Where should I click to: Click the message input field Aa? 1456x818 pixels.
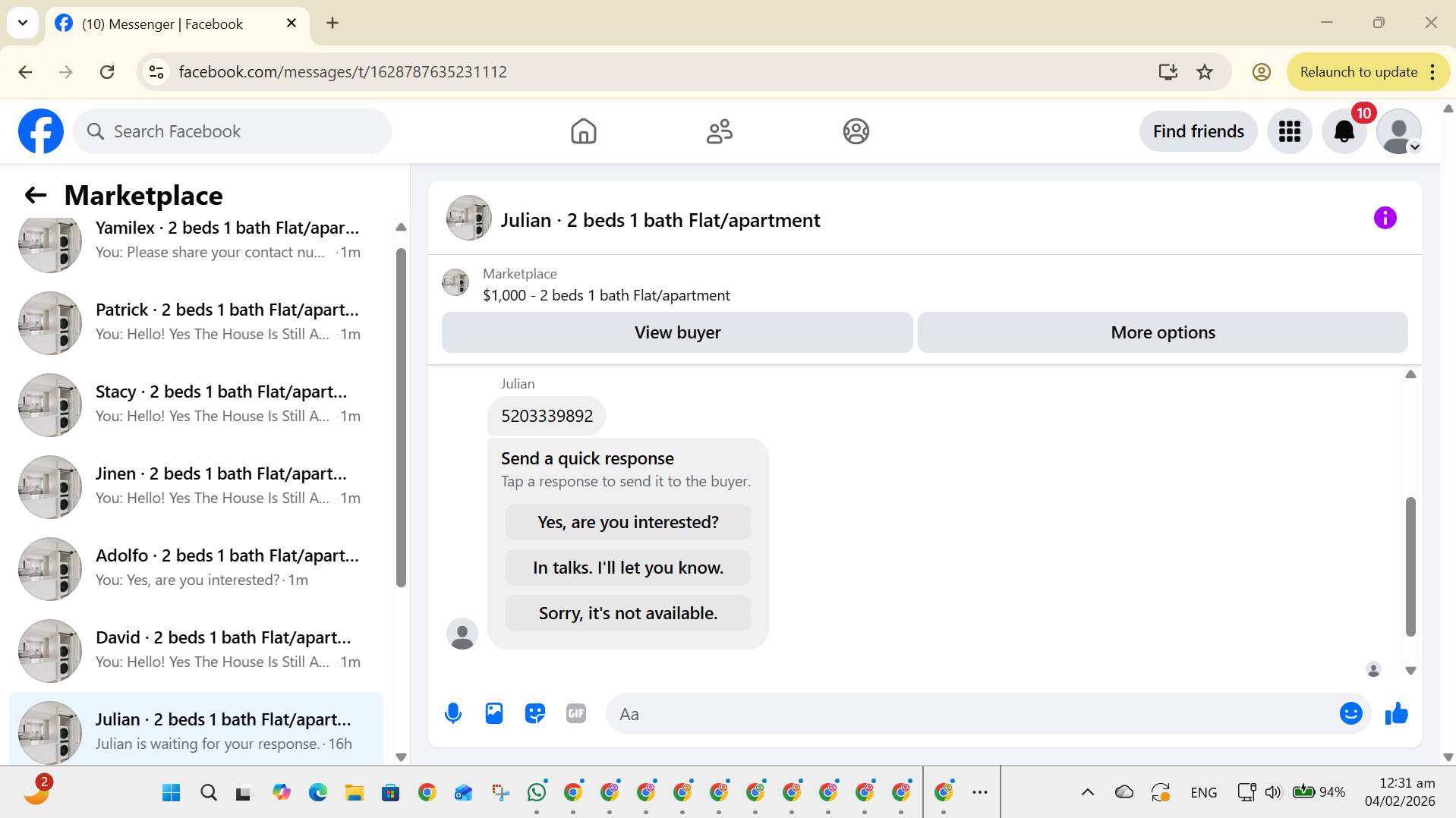972,714
